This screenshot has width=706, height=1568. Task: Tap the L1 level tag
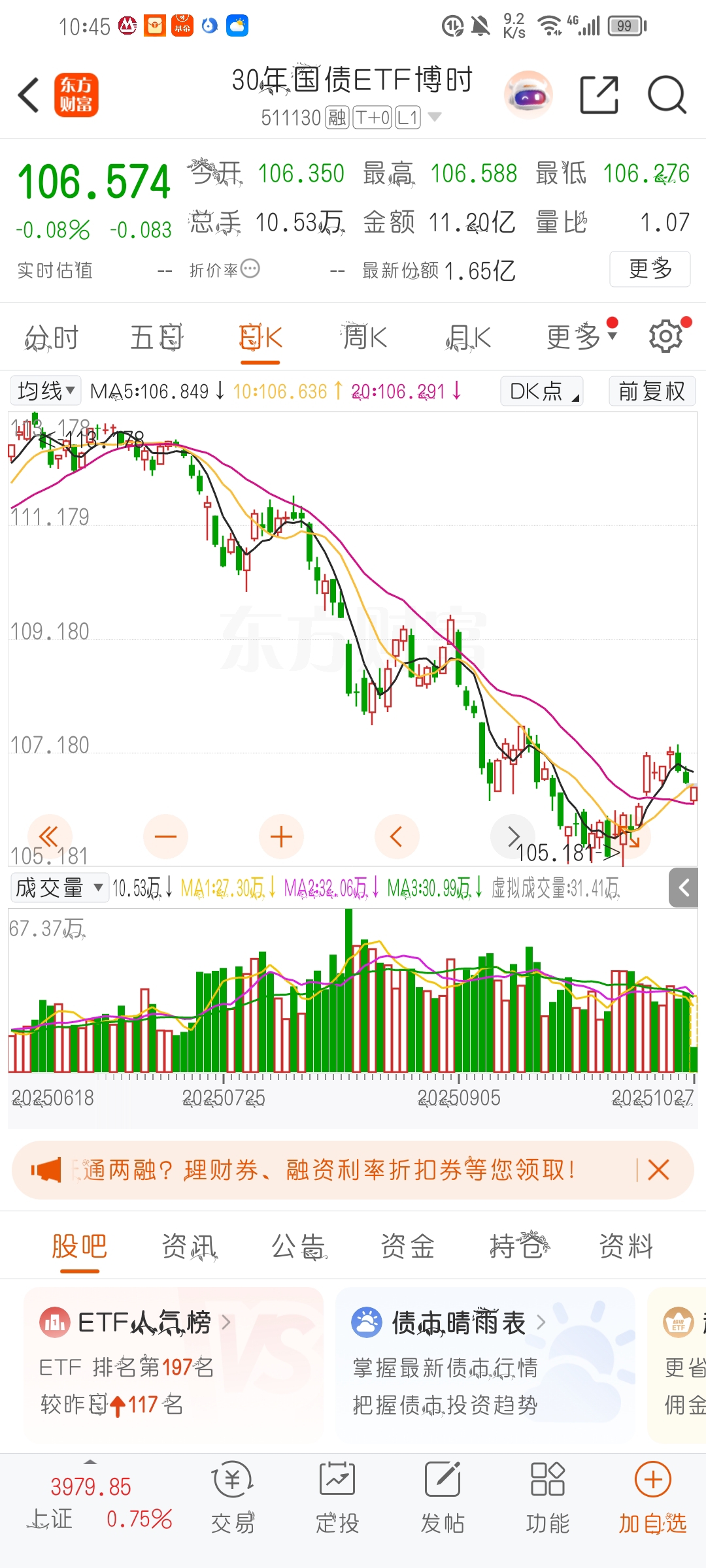coord(408,118)
